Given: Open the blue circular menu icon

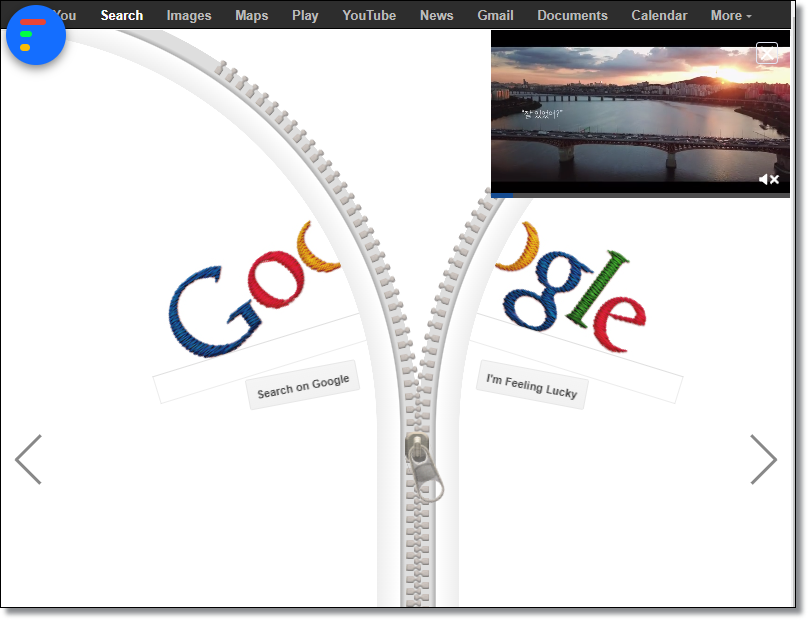Looking at the screenshot, I should tap(36, 35).
